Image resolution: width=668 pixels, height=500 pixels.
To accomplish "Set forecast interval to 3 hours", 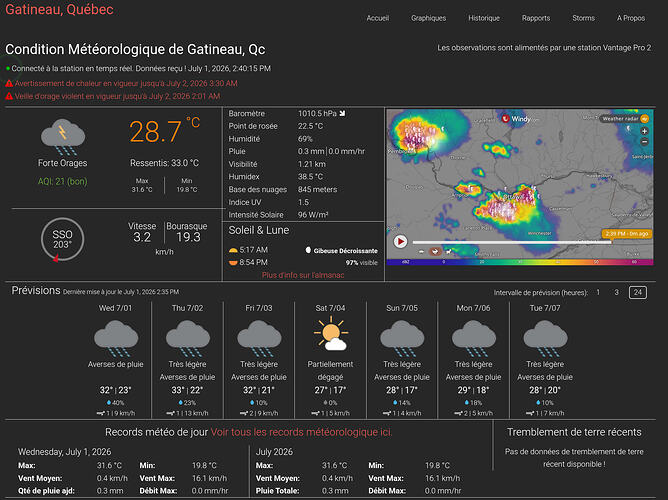I will coord(616,292).
